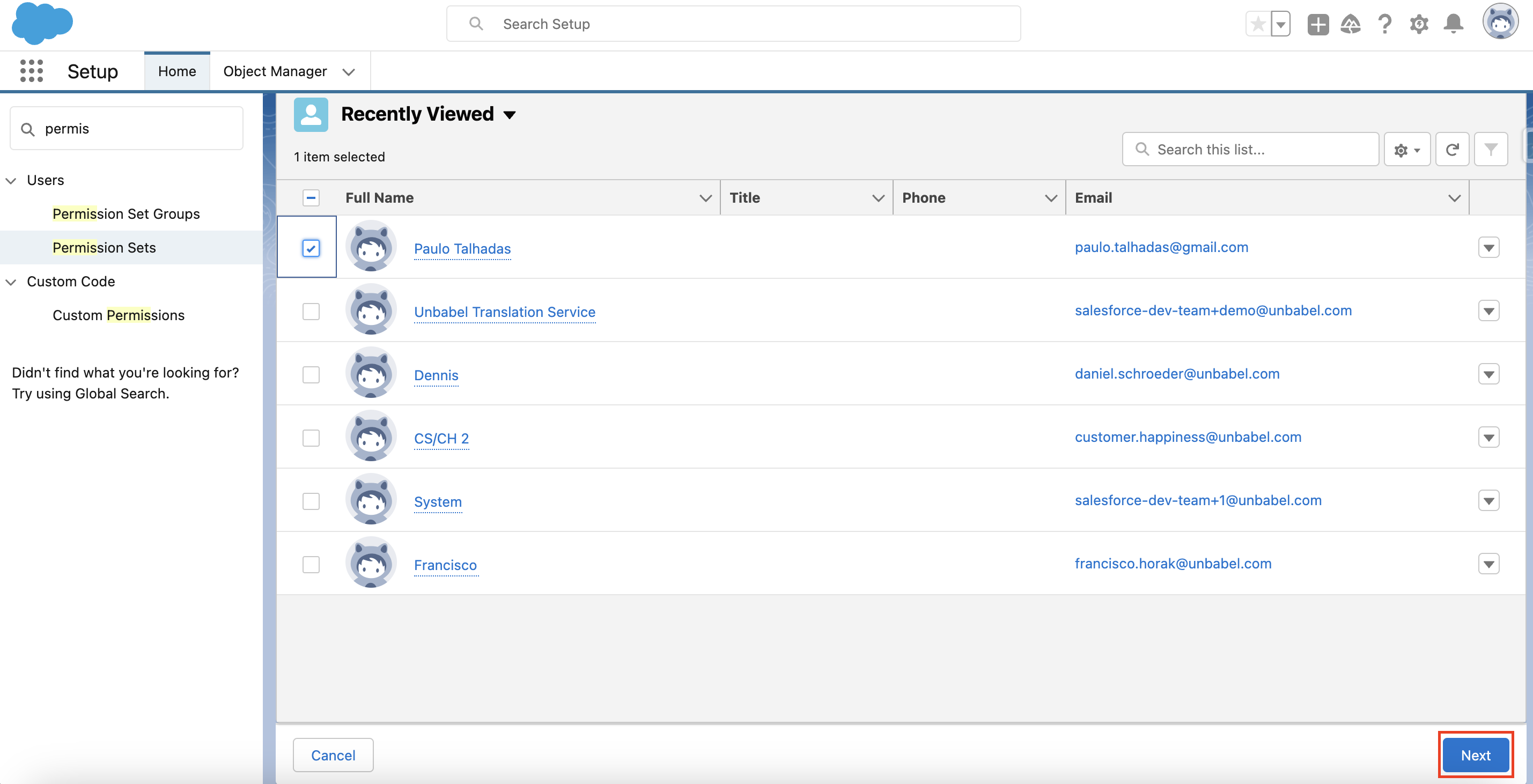Image resolution: width=1533 pixels, height=784 pixels.
Task: Open the CS/CH 2 user link
Action: tap(441, 439)
